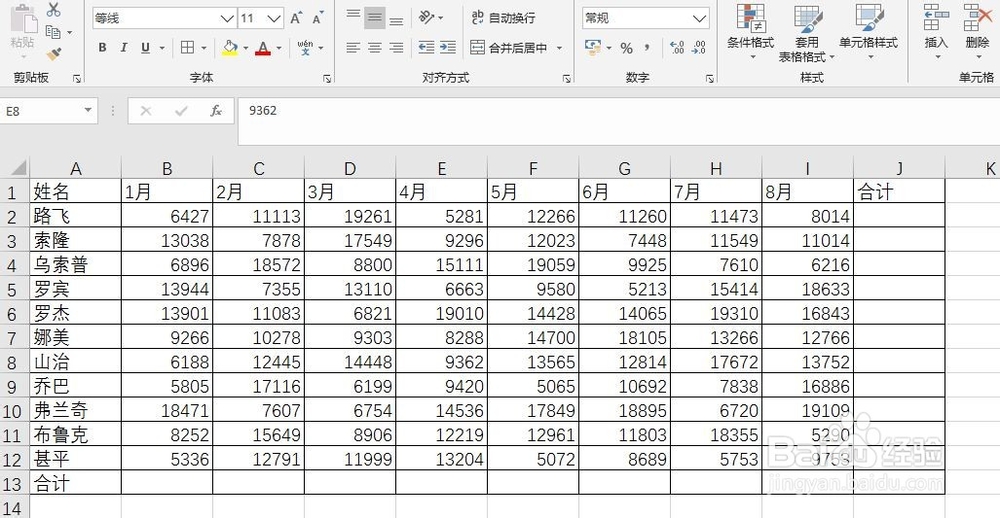
Task: Open 套用表格格式 format as table
Action: coord(807,33)
